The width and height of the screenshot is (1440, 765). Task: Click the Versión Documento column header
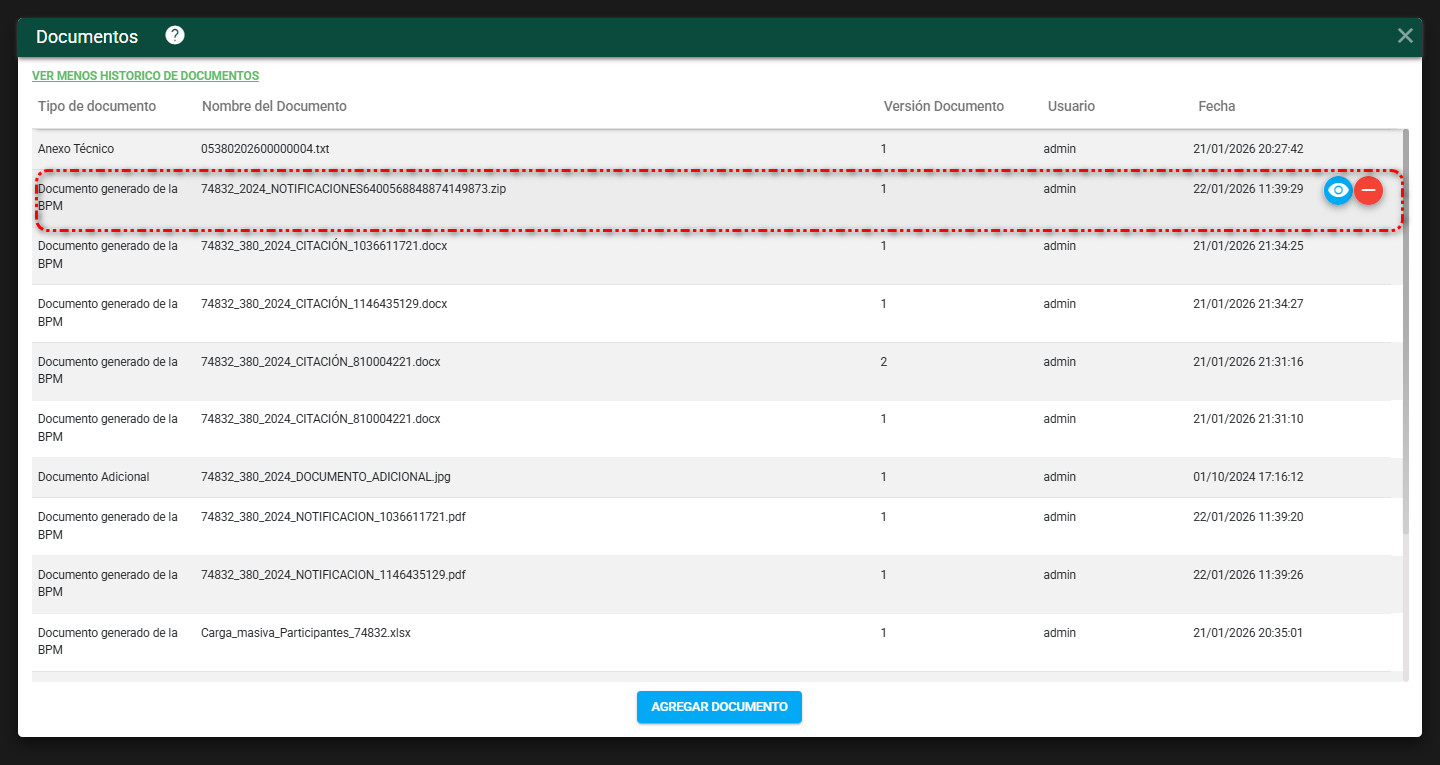coord(943,106)
